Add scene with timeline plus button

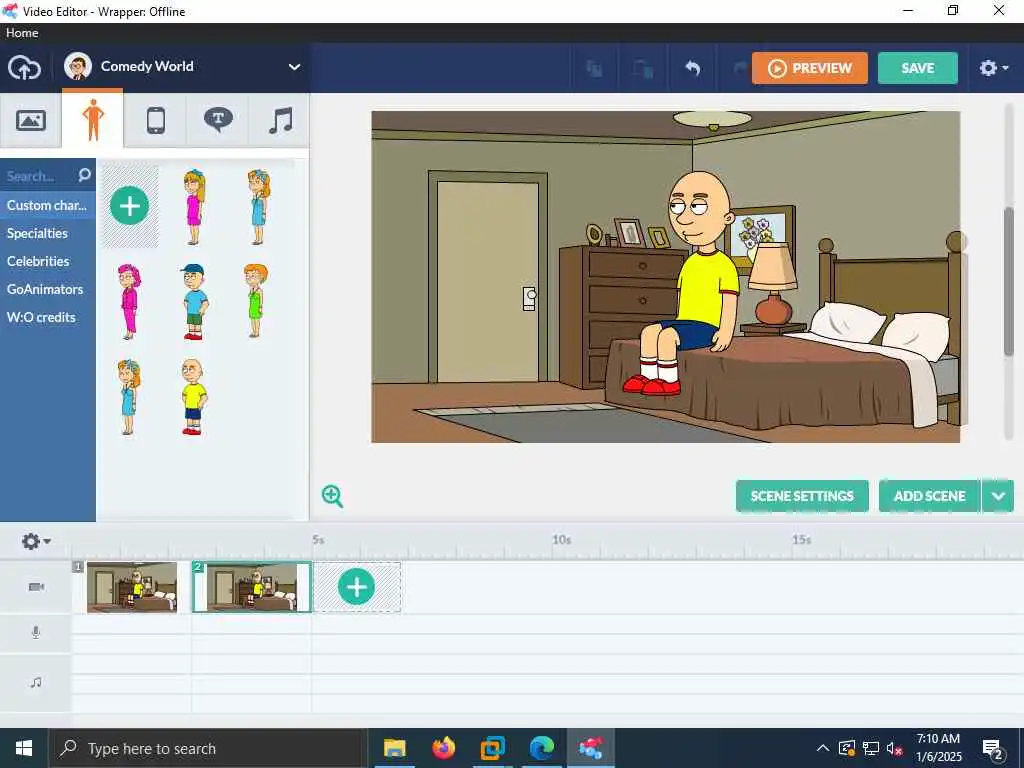coord(357,586)
